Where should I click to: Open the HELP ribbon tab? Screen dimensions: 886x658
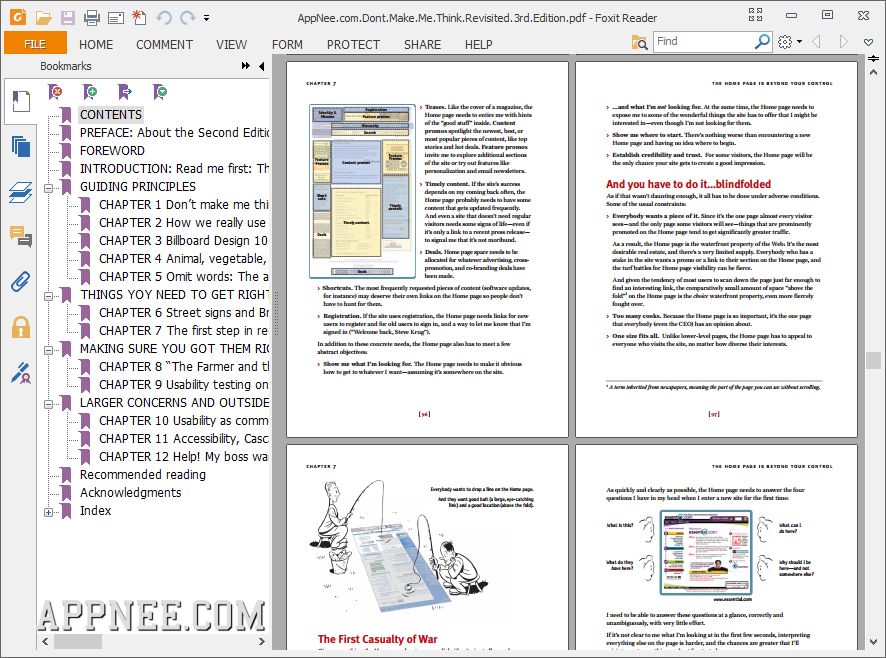[x=479, y=44]
